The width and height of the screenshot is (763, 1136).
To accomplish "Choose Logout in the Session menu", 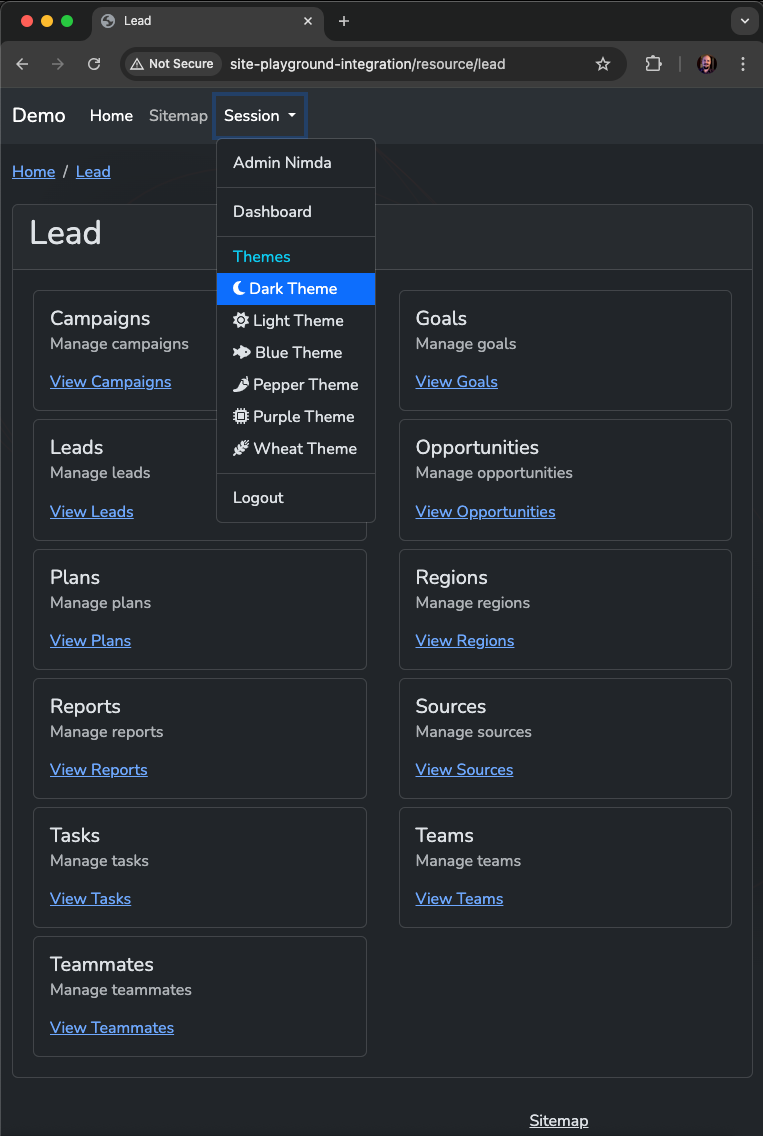I will (258, 498).
